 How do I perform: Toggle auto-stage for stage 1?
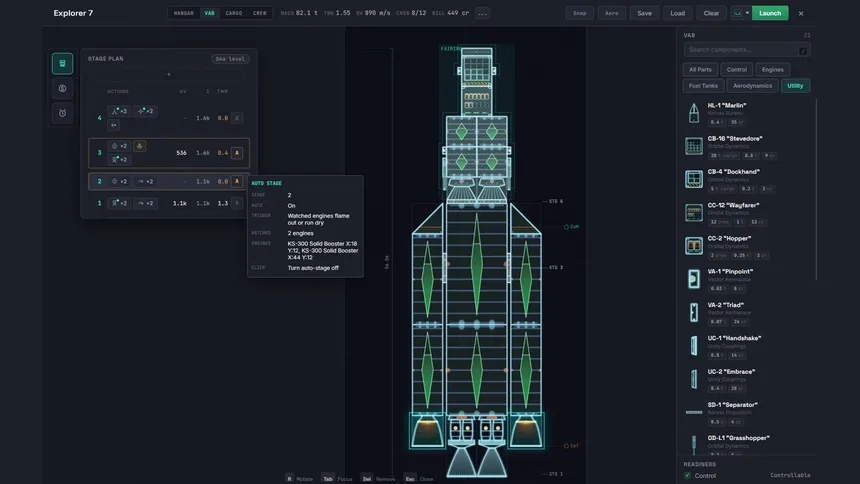coord(237,203)
